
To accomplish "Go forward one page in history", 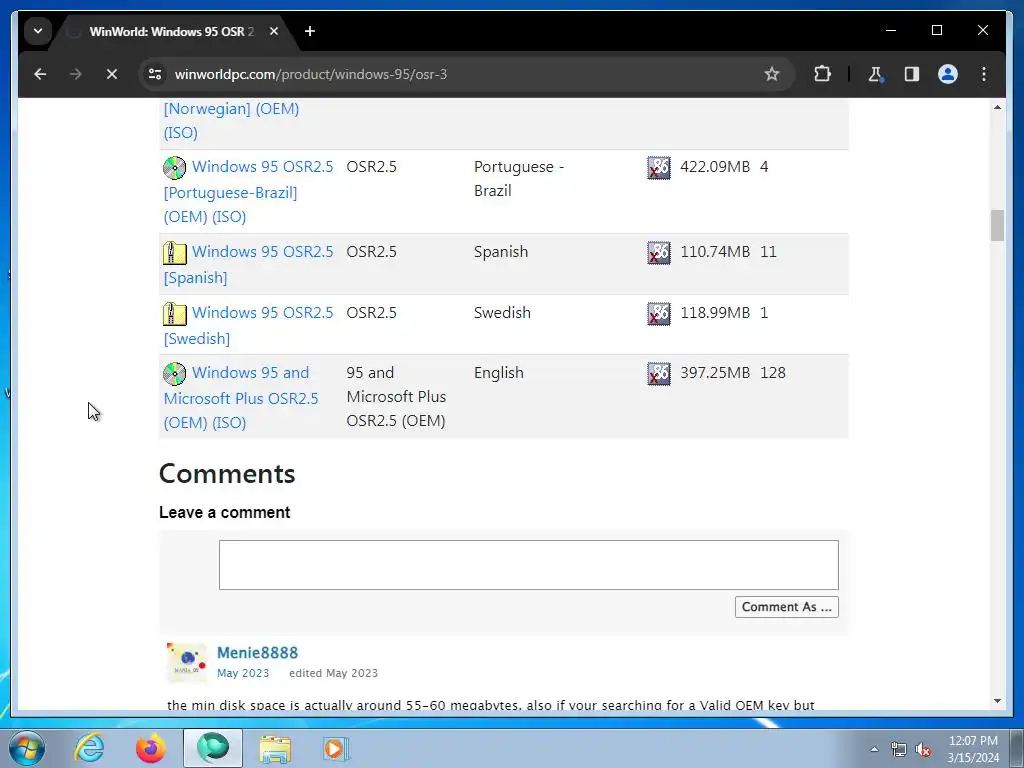I will pos(76,74).
